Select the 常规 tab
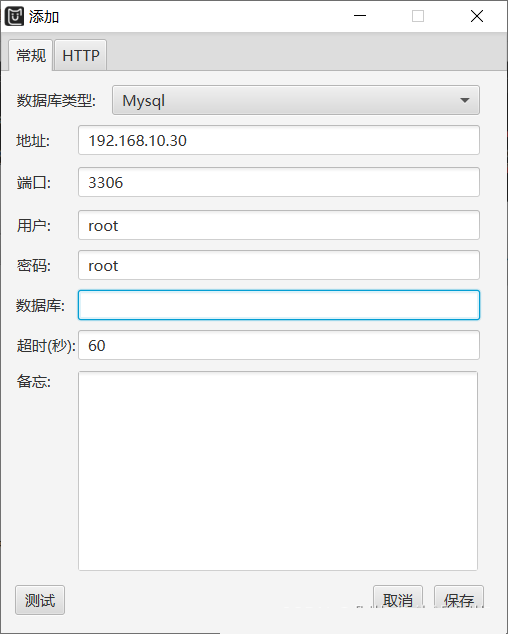This screenshot has height=634, width=514. [31, 55]
